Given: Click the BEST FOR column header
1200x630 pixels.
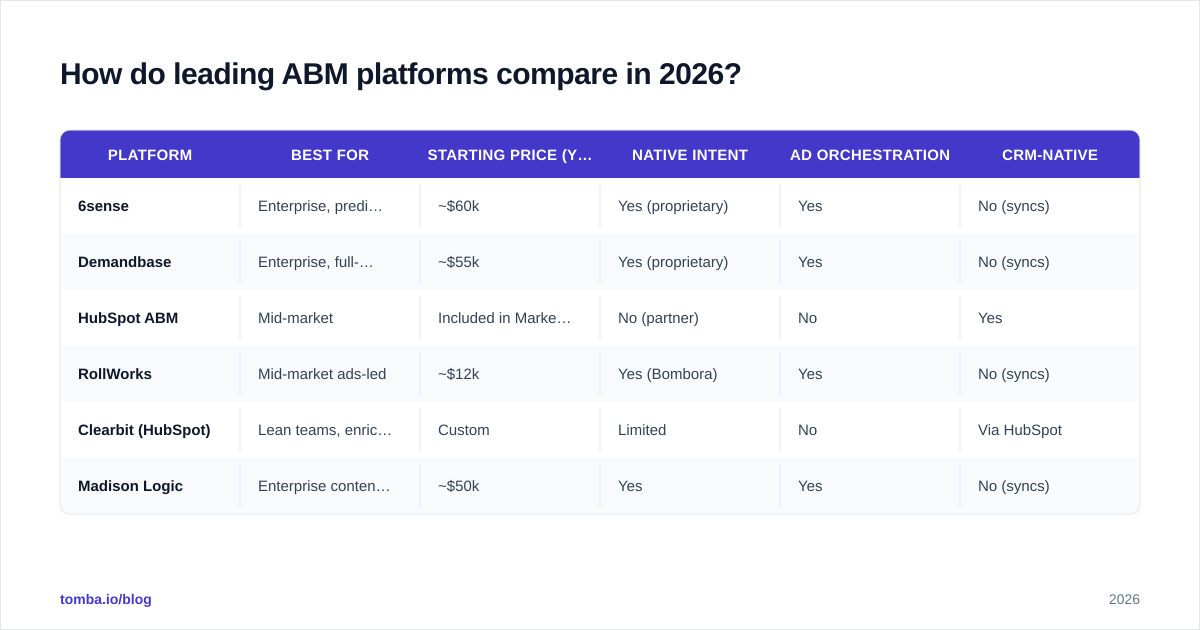Looking at the screenshot, I should point(330,155).
